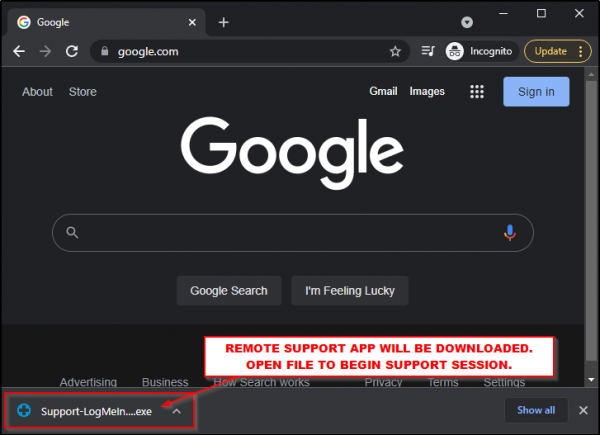Start voice search with microphone icon
600x435 pixels.
[509, 233]
